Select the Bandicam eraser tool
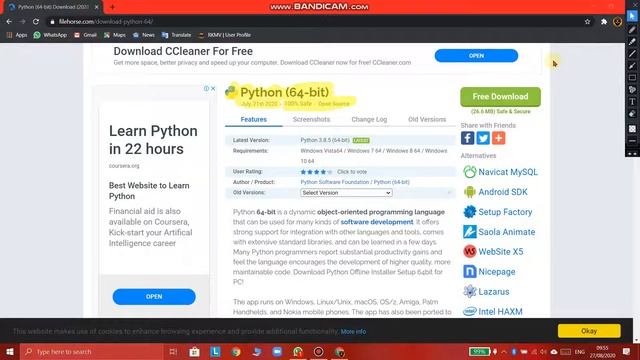The height and width of the screenshot is (360, 640). click(x=632, y=114)
